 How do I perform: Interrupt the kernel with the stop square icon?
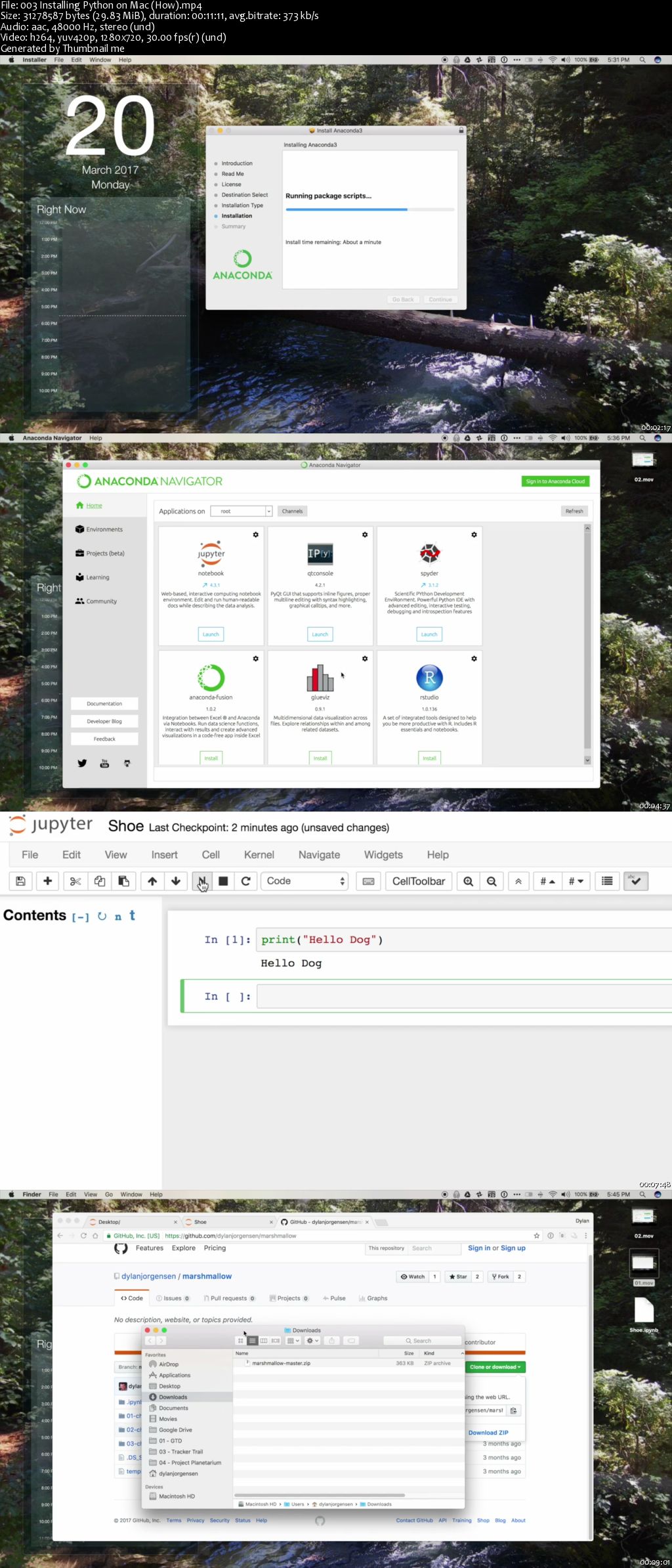pos(223,881)
